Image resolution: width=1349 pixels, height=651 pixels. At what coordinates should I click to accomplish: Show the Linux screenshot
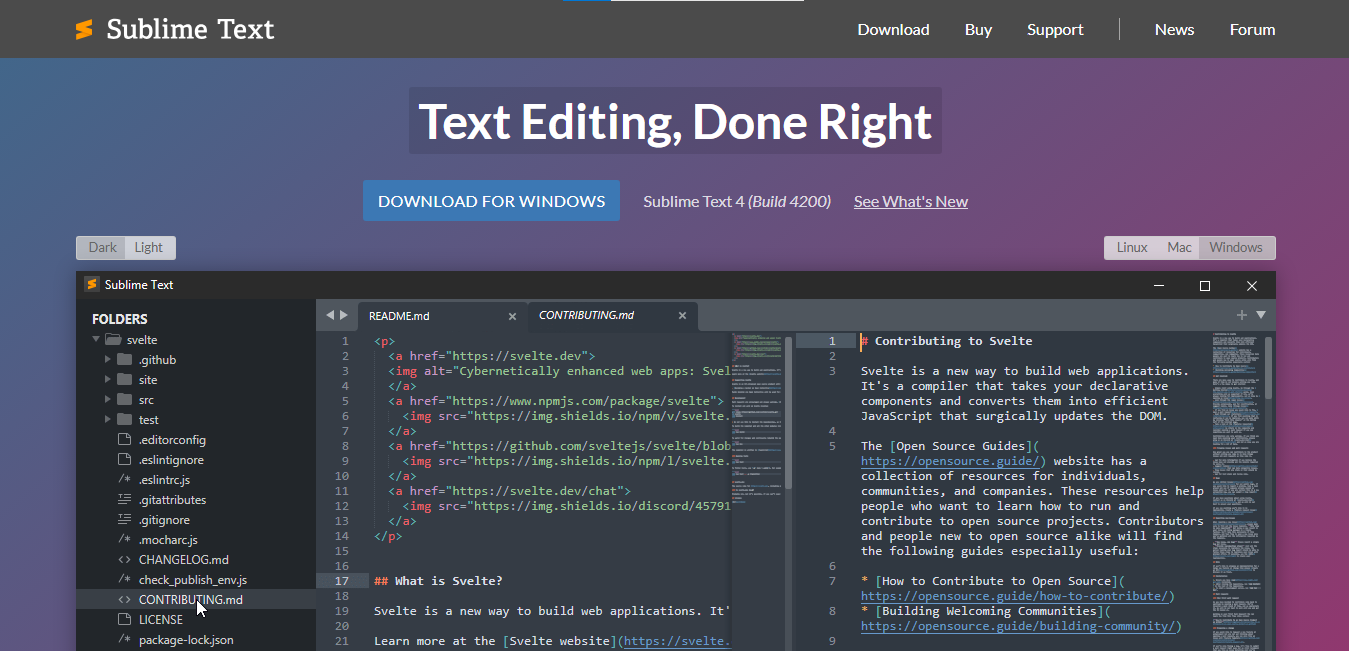point(1132,247)
